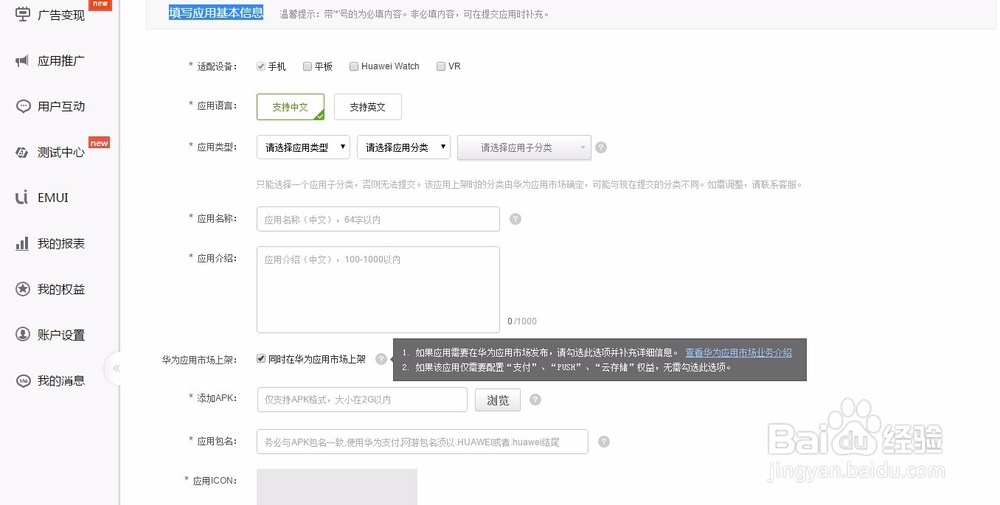Click the 用户互动 chat bubble icon
Viewport: 1000px width, 505px height.
(23, 106)
